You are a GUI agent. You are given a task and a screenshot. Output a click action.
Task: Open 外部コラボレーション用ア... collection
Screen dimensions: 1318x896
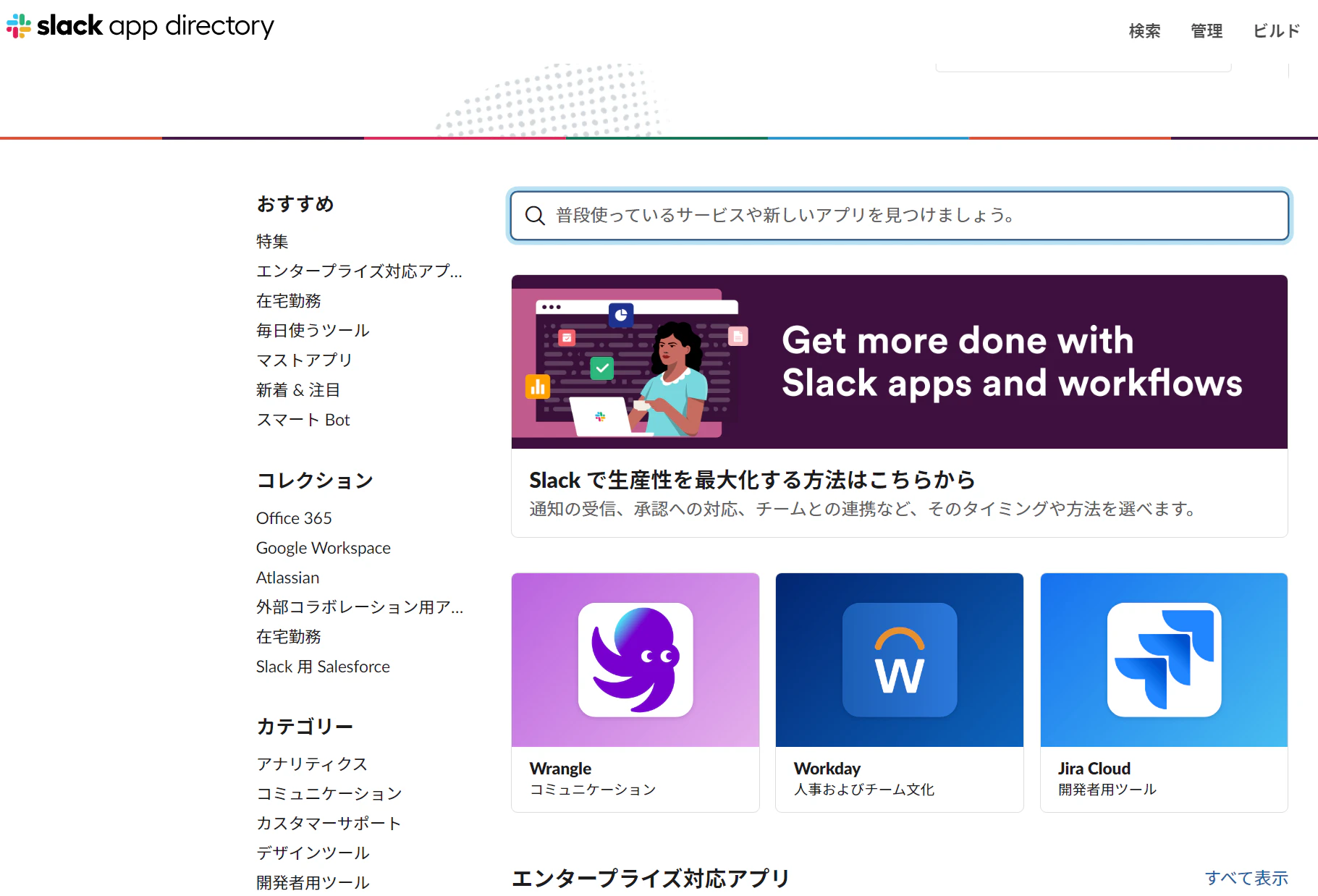360,607
